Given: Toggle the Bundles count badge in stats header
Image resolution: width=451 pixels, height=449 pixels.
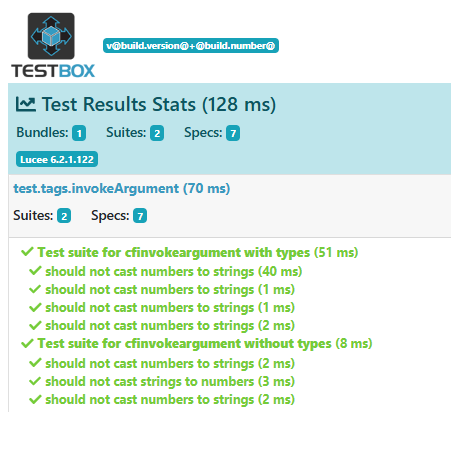Looking at the screenshot, I should [x=79, y=133].
